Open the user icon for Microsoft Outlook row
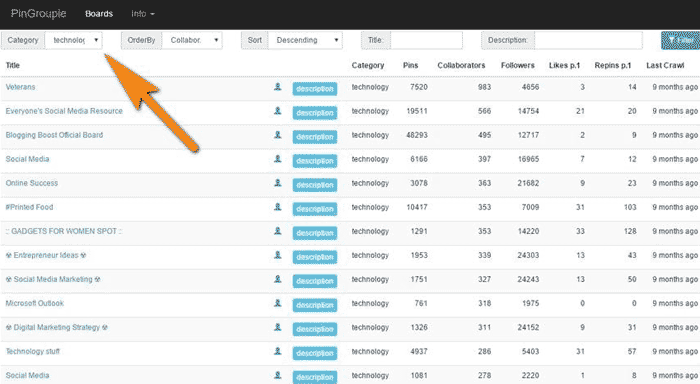 pyautogui.click(x=277, y=303)
